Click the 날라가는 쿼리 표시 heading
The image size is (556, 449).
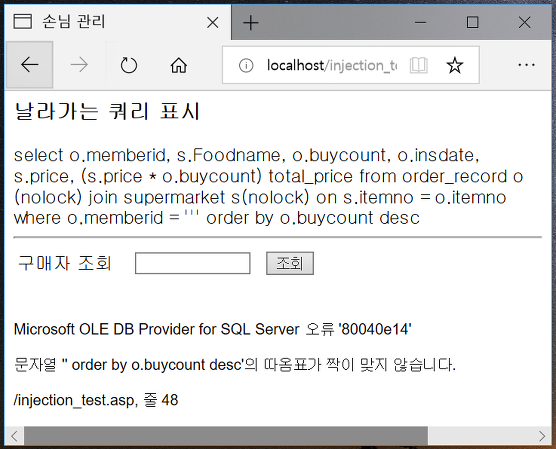coord(107,111)
